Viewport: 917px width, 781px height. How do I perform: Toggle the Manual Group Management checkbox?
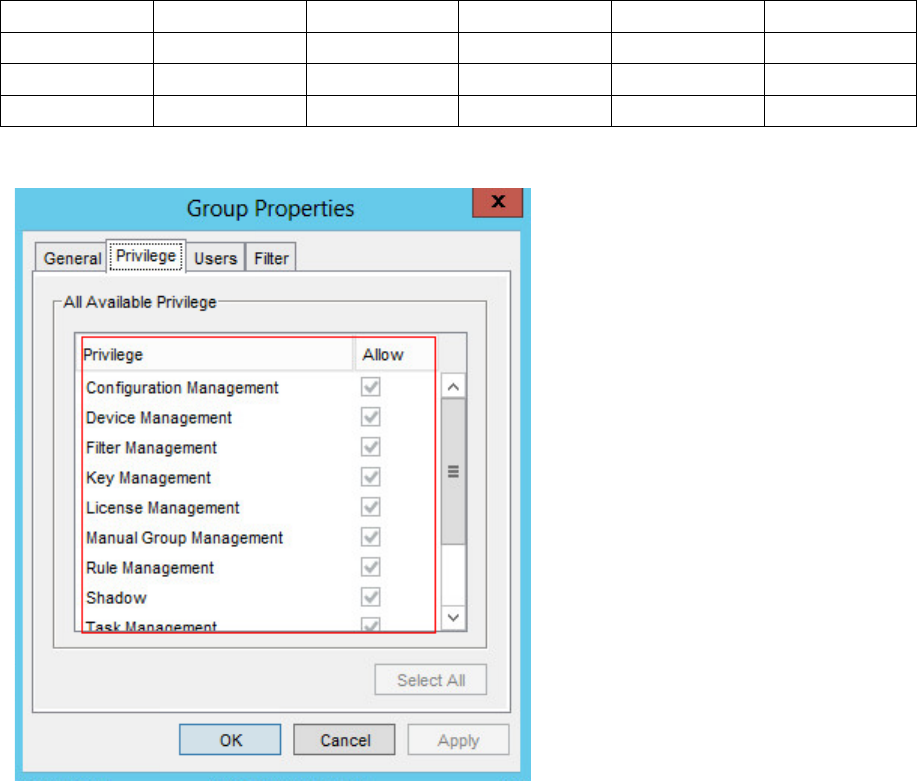coord(371,538)
